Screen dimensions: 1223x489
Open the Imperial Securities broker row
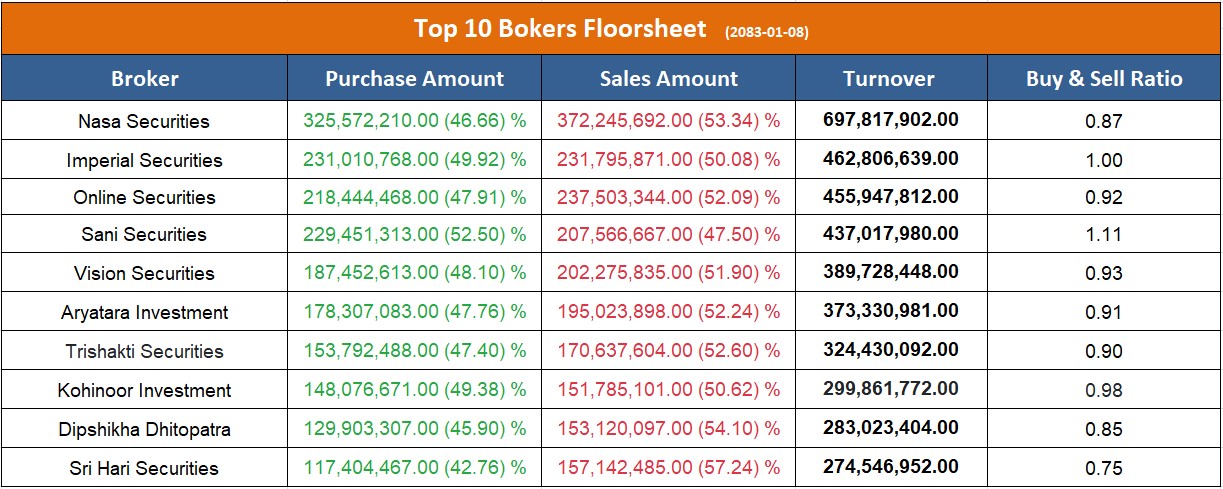pos(144,160)
